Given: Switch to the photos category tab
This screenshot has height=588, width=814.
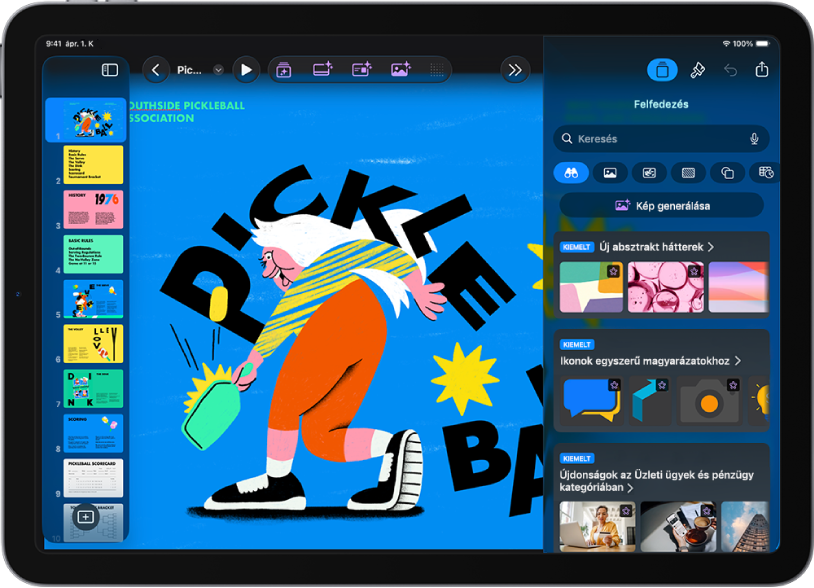Looking at the screenshot, I should pos(610,173).
